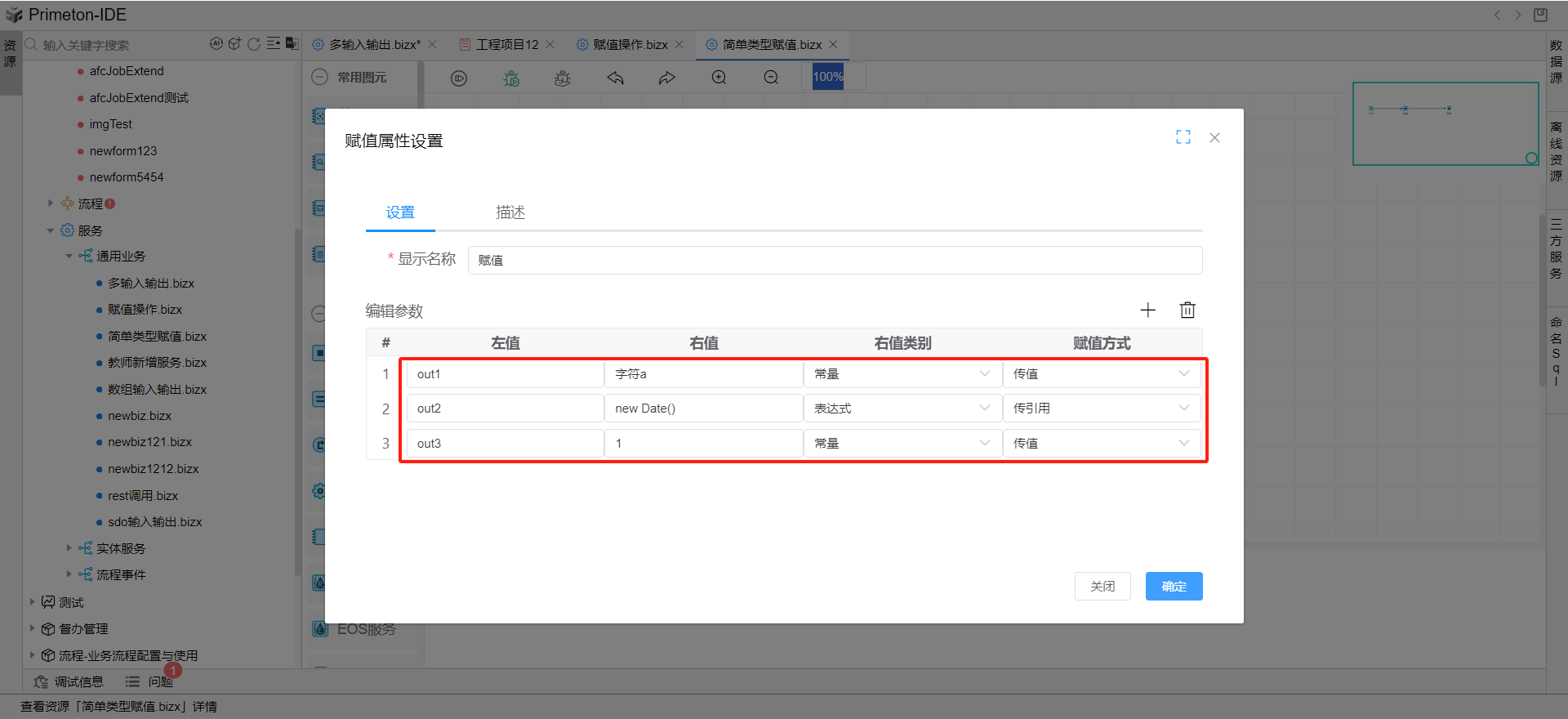Screen dimensions: 1568x719
Task: Open 赋值方式 dropdown showing 传引用
Action: pyautogui.click(x=1101, y=409)
